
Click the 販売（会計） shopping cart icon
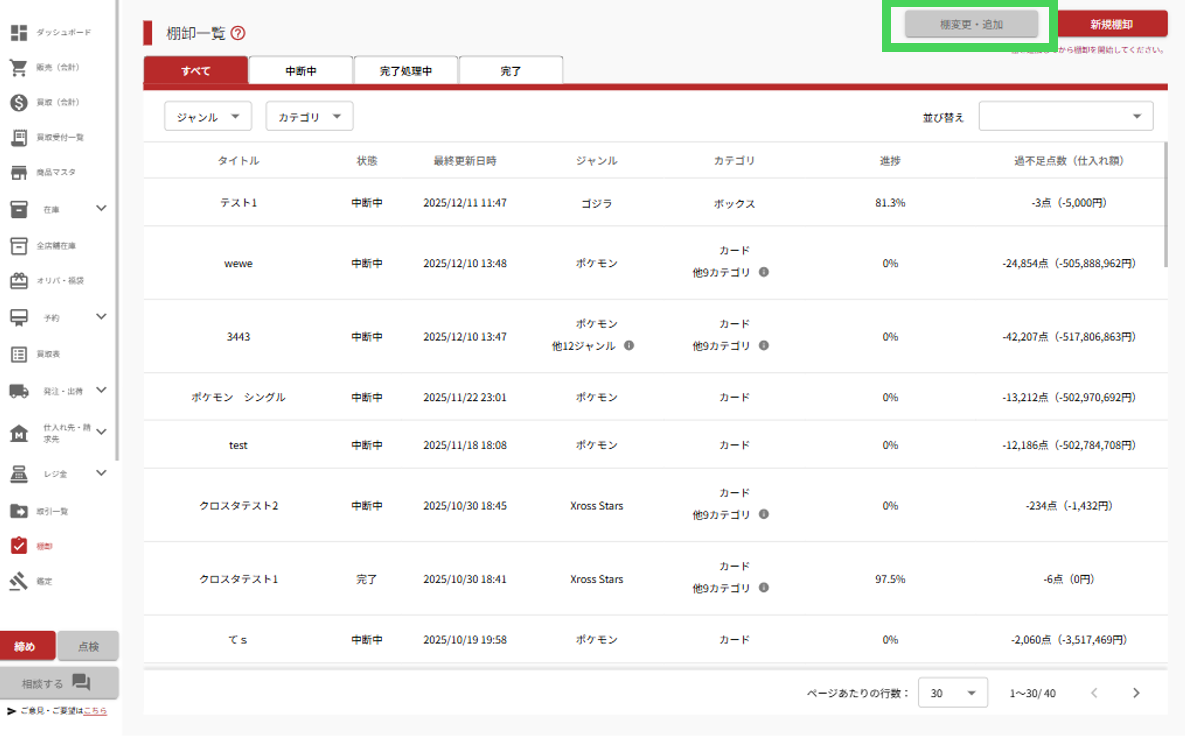pyautogui.click(x=18, y=68)
